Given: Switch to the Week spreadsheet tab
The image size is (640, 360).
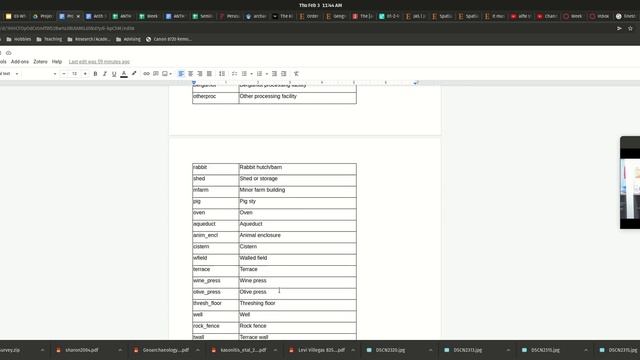Looking at the screenshot, I should click(x=148, y=16).
